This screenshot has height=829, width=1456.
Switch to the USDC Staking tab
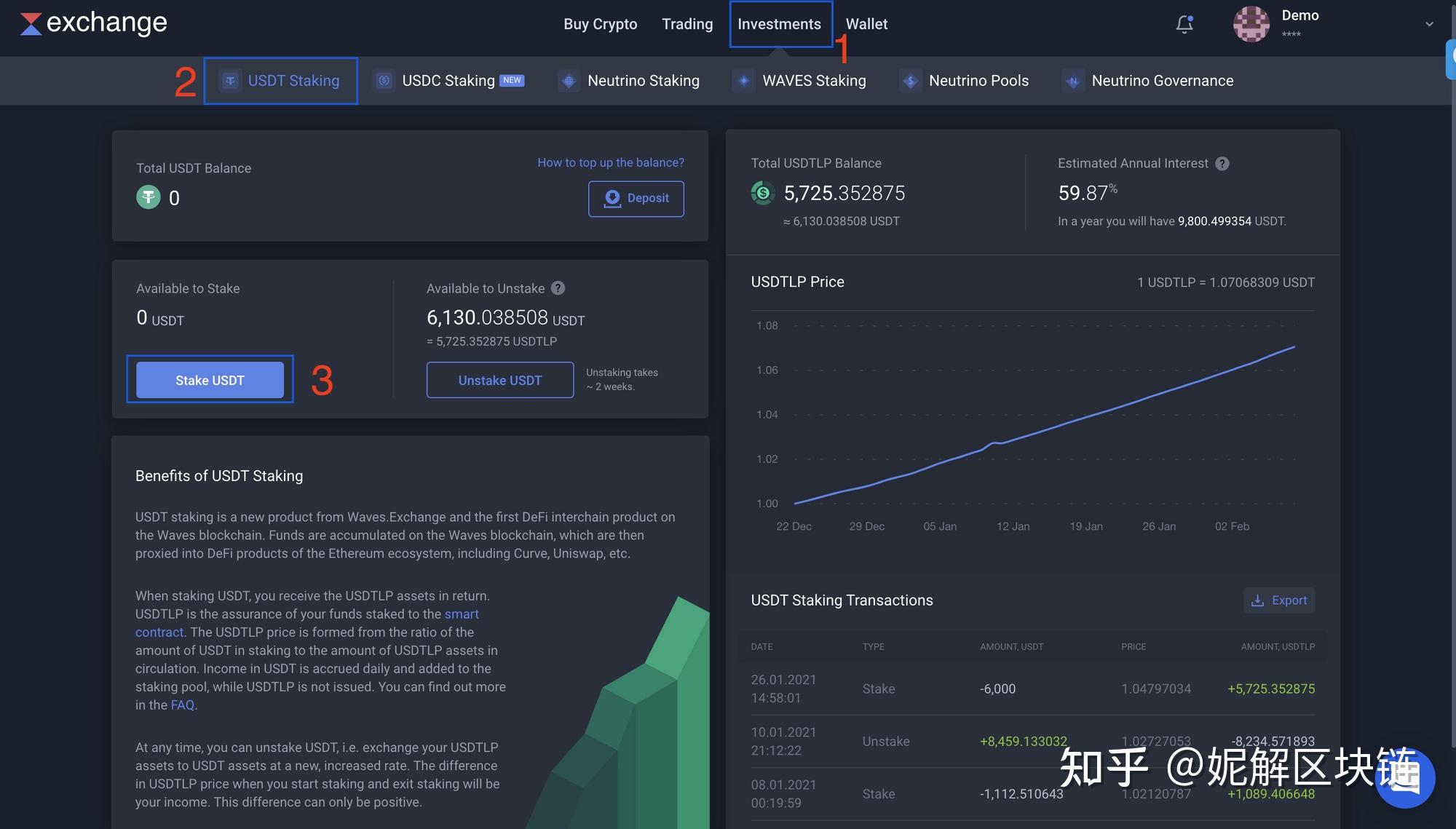(448, 81)
